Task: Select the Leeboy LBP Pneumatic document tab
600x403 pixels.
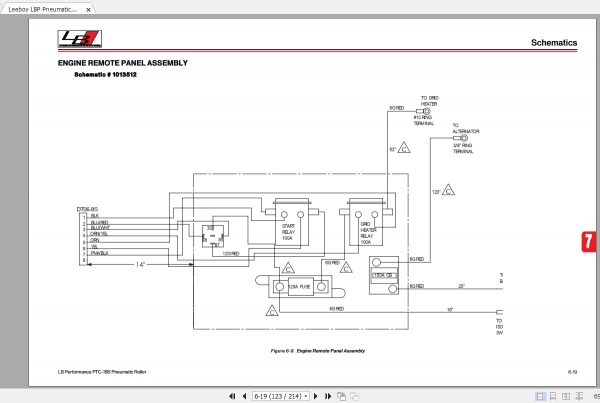Action: tap(43, 9)
